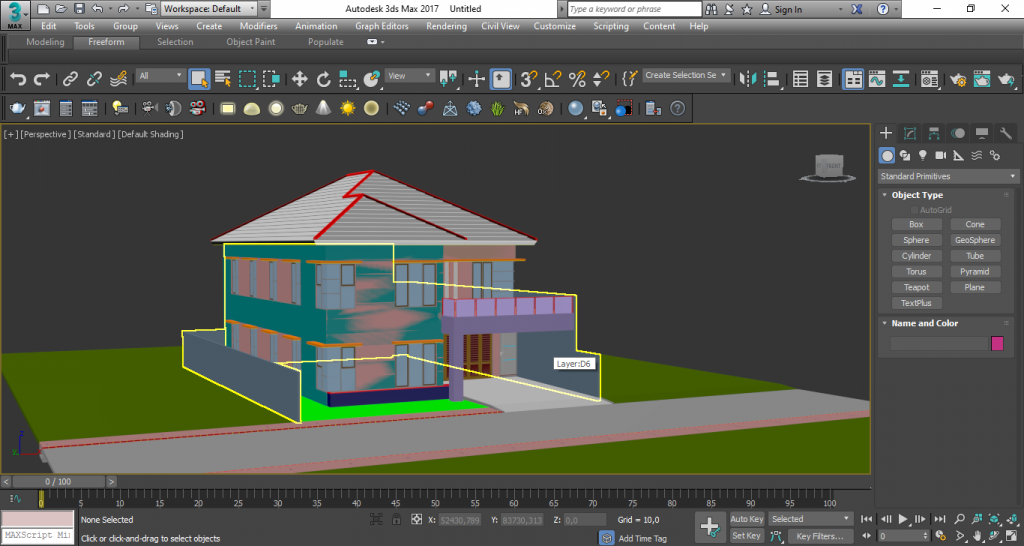Activate Select and Uniform Scale tool

point(347,79)
